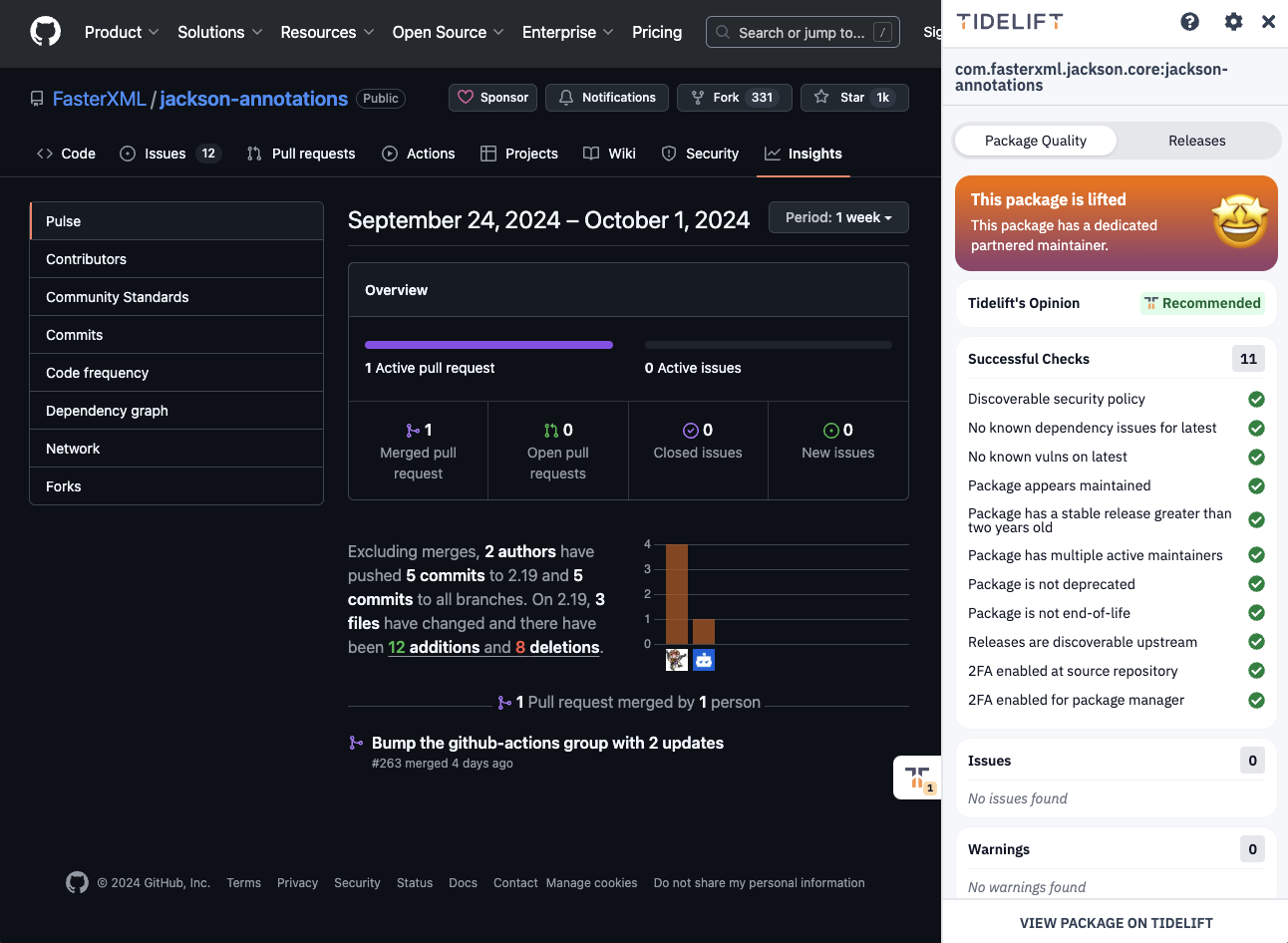The image size is (1288, 943).
Task: Click green check for 2FA enabled at source repository
Action: 1256,671
